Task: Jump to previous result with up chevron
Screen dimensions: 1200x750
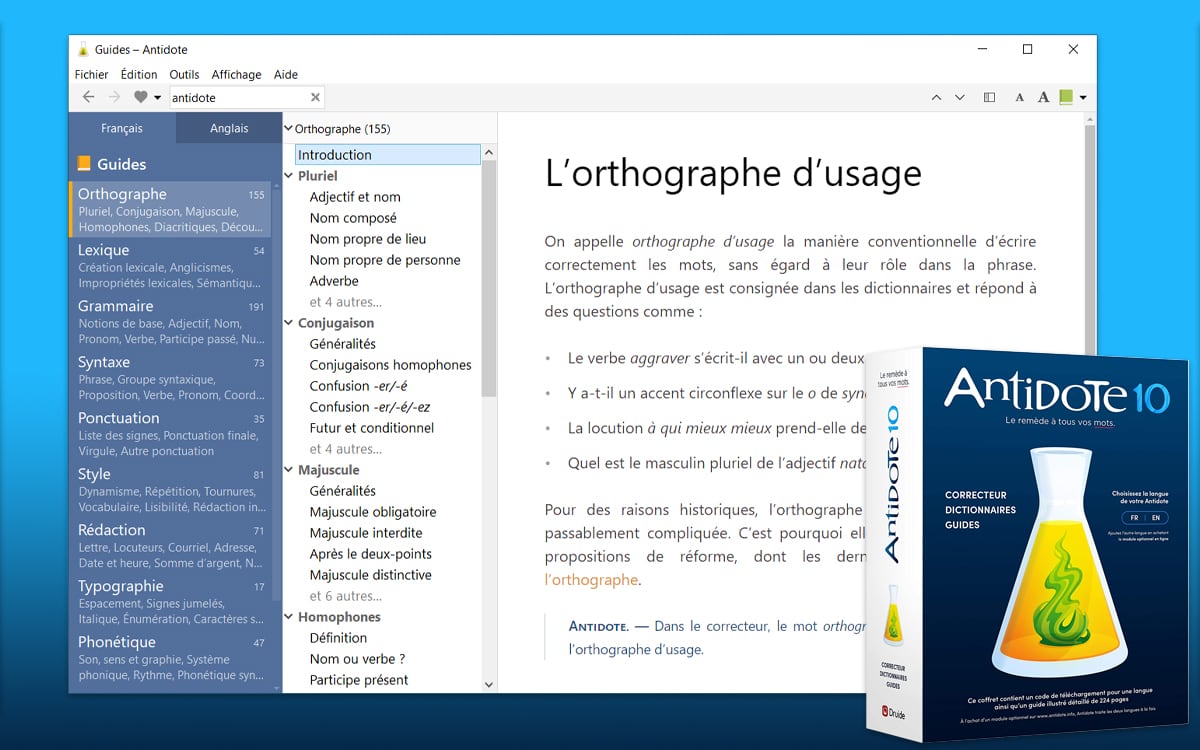Action: click(936, 97)
